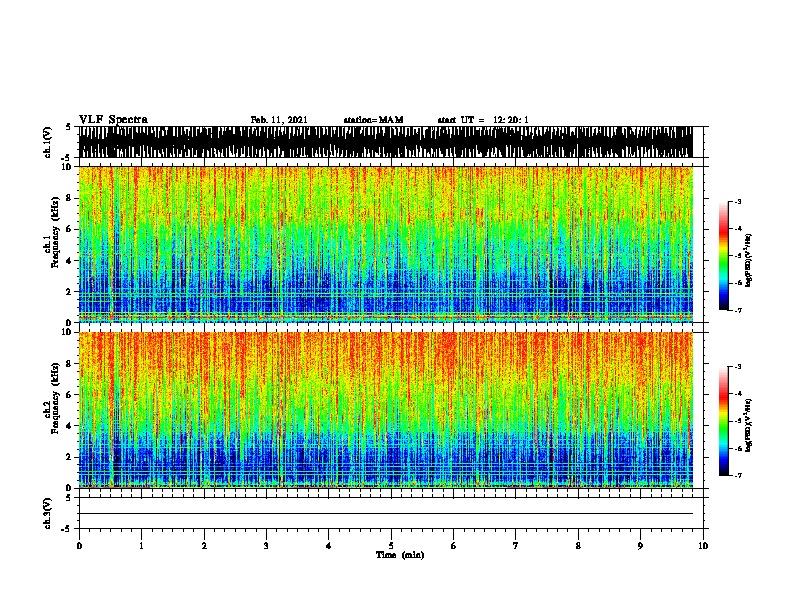Click time axis tick label 7
This screenshot has height=612, width=792.
516,546
